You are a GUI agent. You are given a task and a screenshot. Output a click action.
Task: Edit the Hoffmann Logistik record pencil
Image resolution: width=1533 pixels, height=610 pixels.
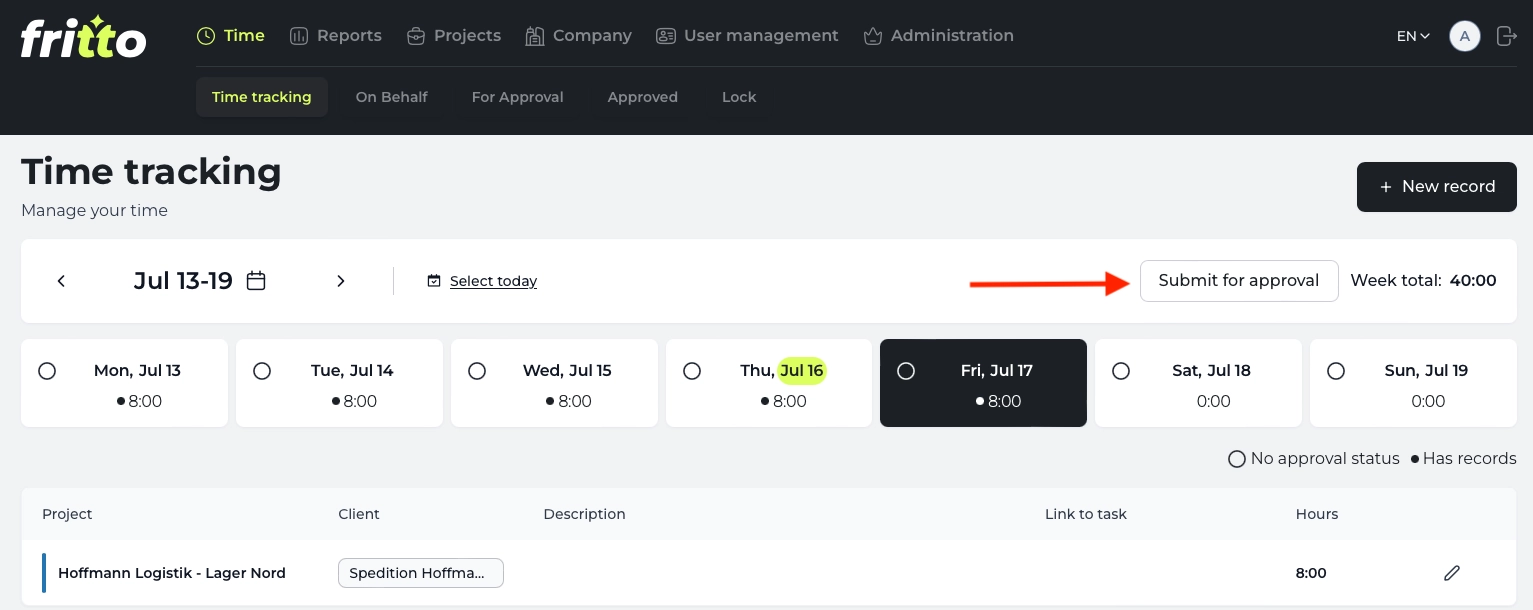[1452, 573]
